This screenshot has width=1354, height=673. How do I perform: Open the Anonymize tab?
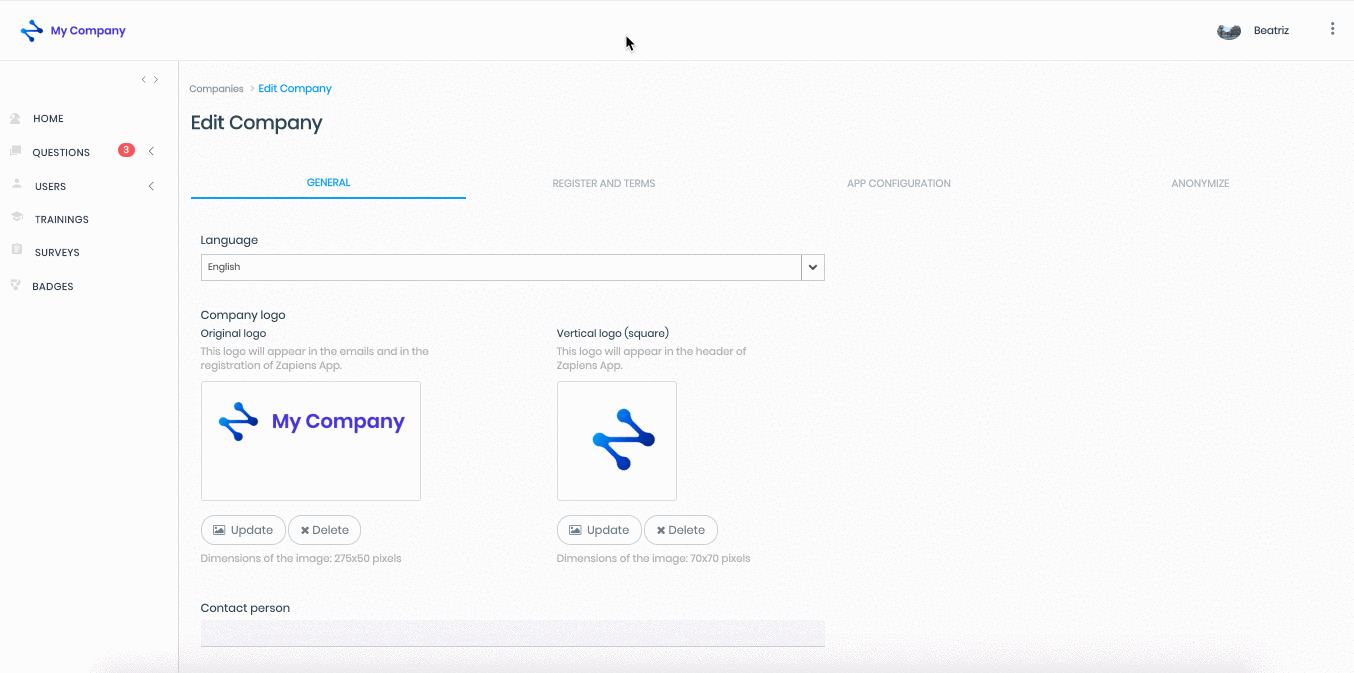pos(1200,183)
